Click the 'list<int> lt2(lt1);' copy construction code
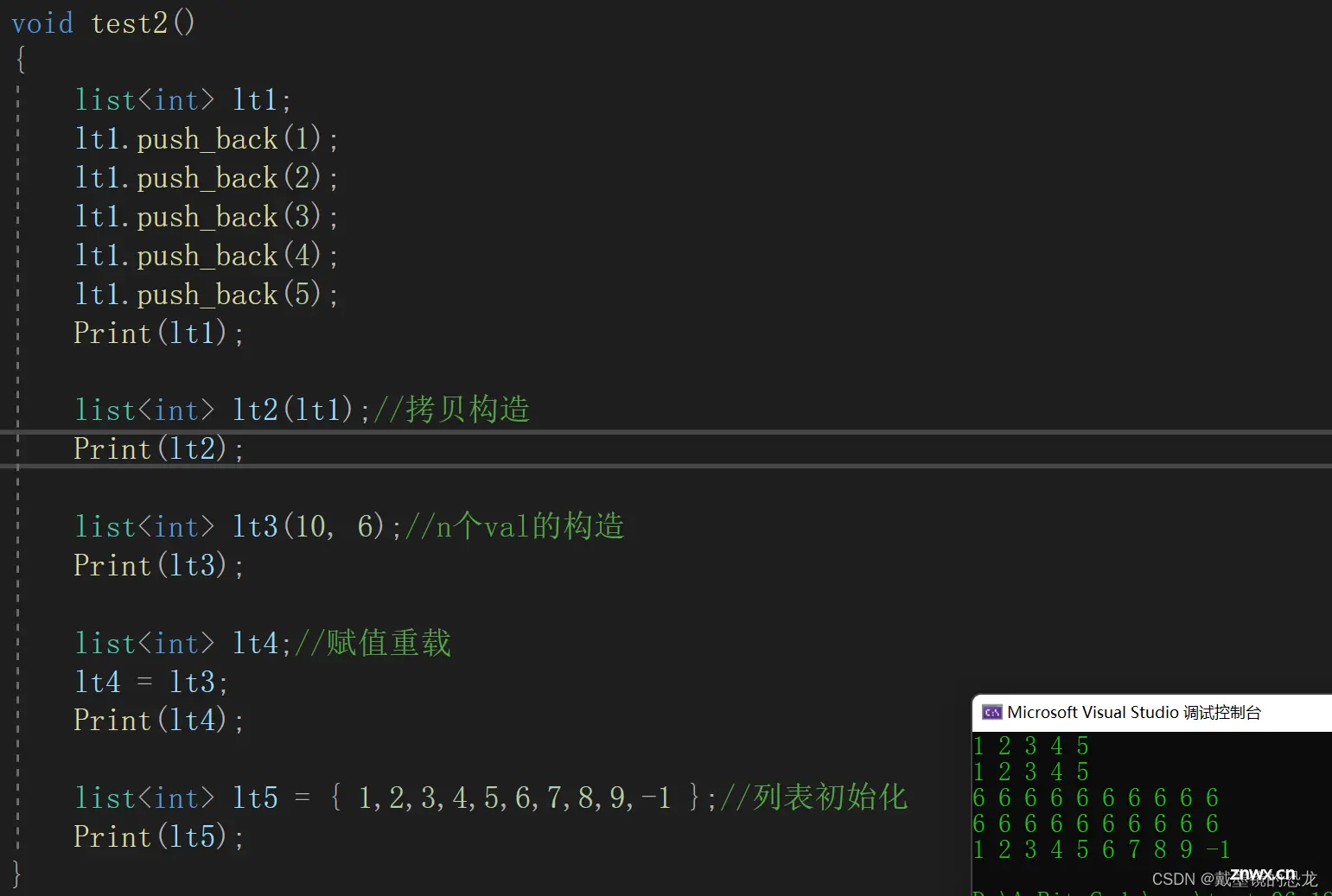 point(222,410)
